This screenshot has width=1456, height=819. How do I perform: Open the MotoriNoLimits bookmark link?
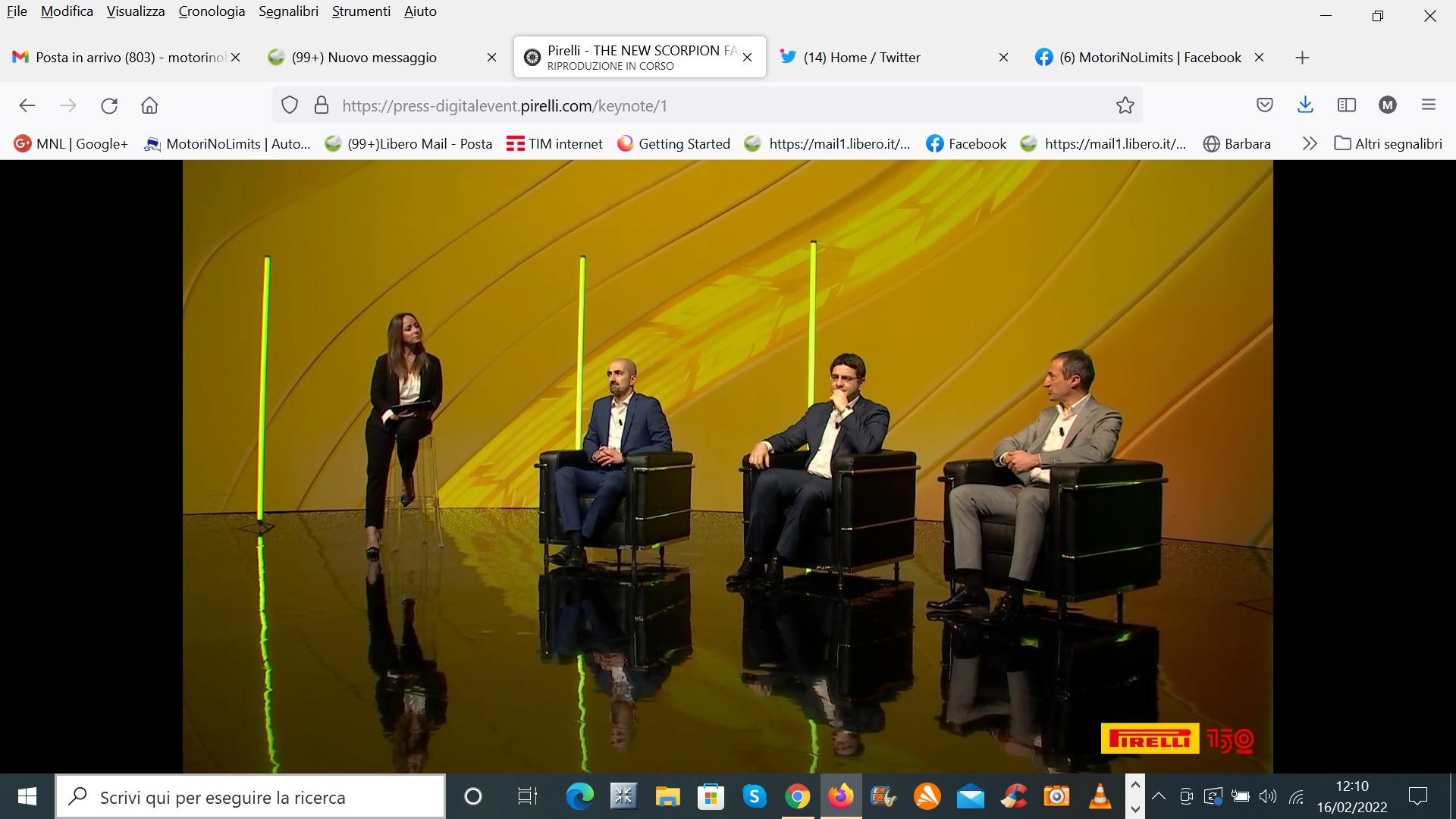click(x=227, y=143)
